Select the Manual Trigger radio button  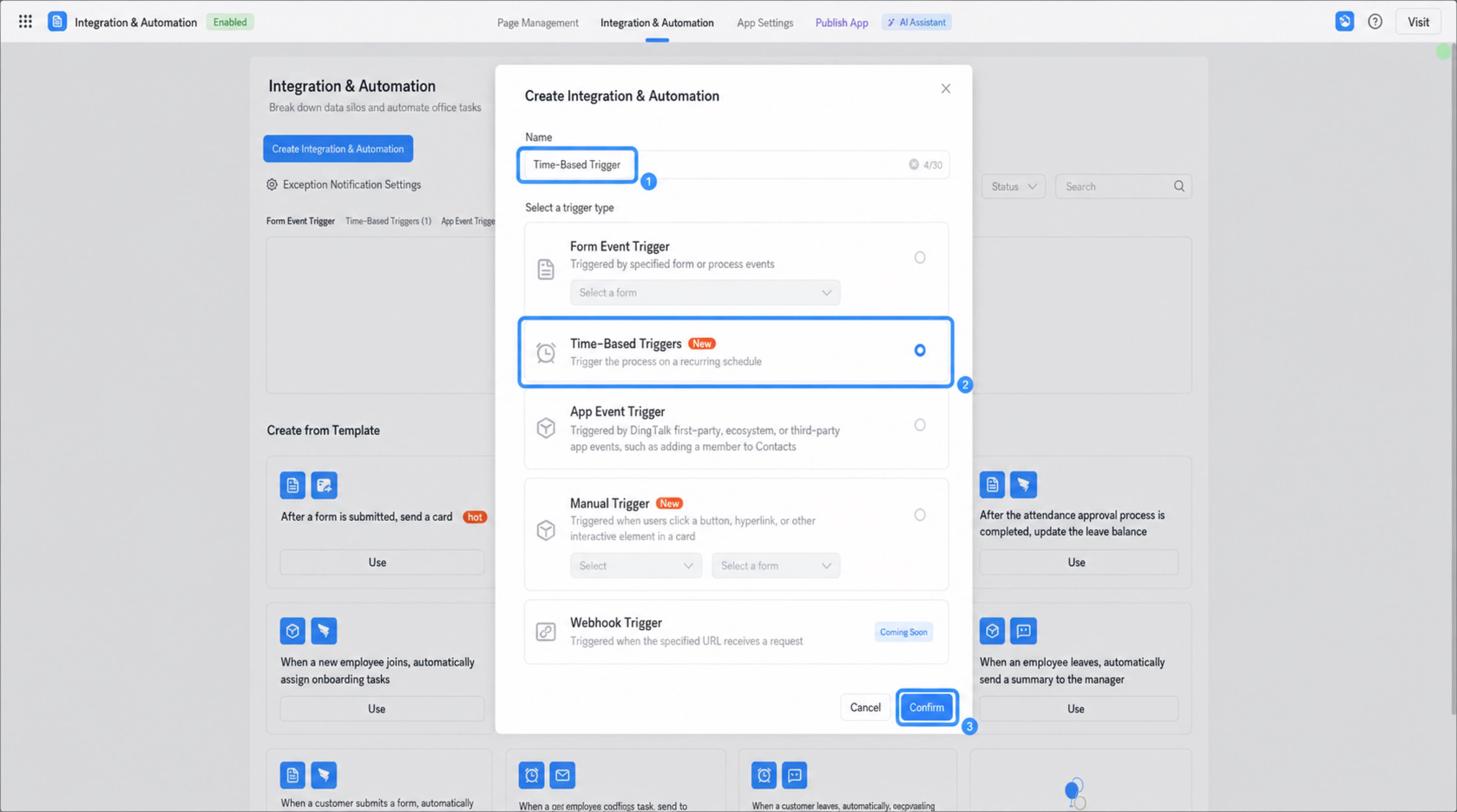click(920, 515)
